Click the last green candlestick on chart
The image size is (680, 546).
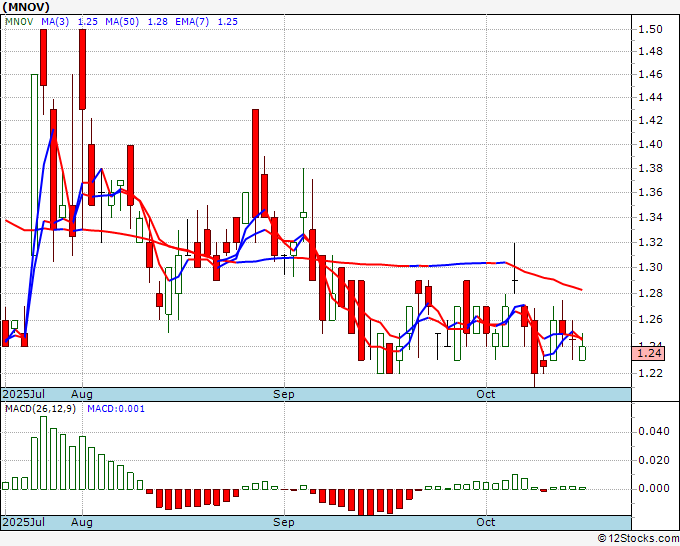point(582,352)
